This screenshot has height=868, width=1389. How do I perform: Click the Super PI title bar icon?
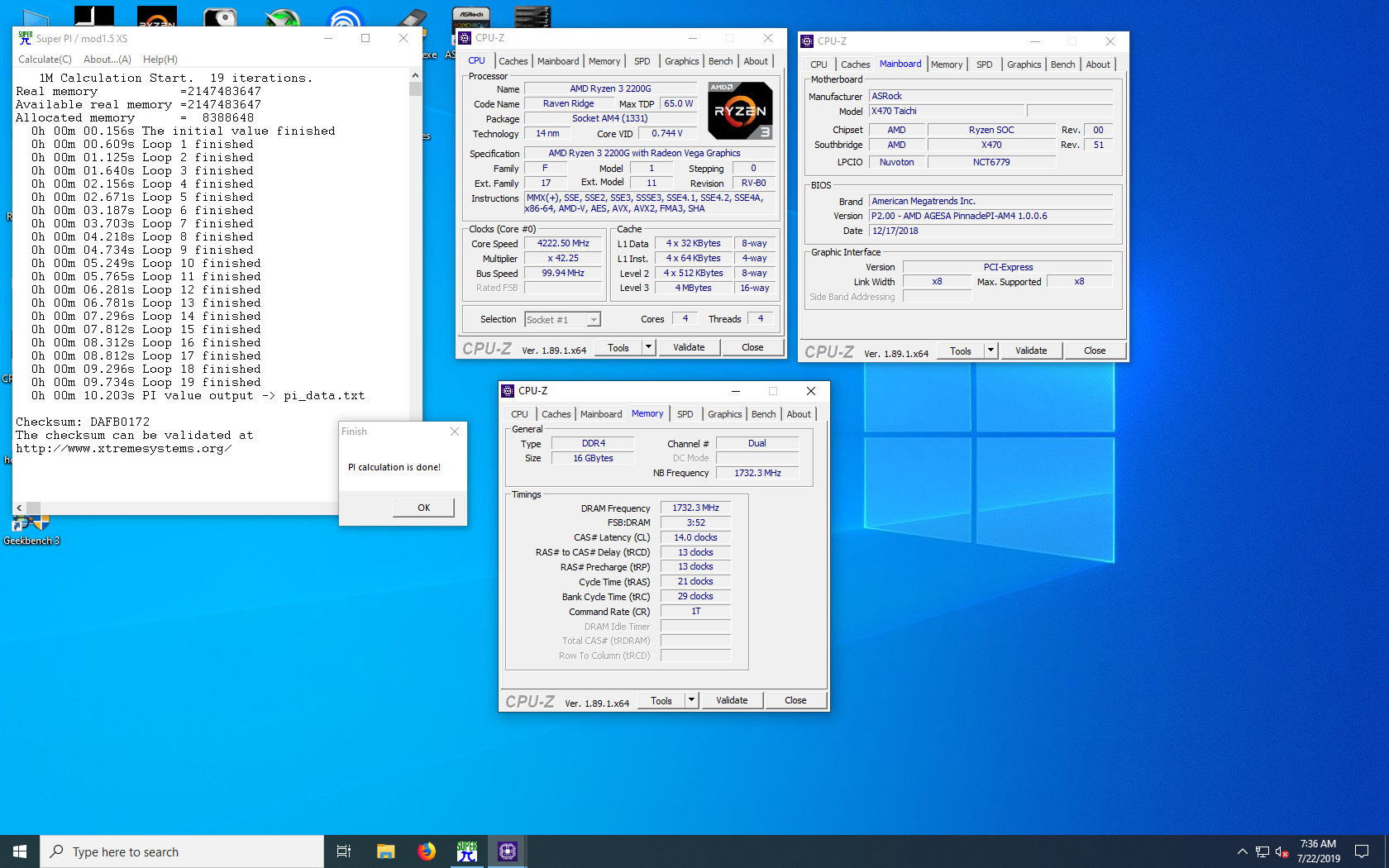click(x=25, y=38)
